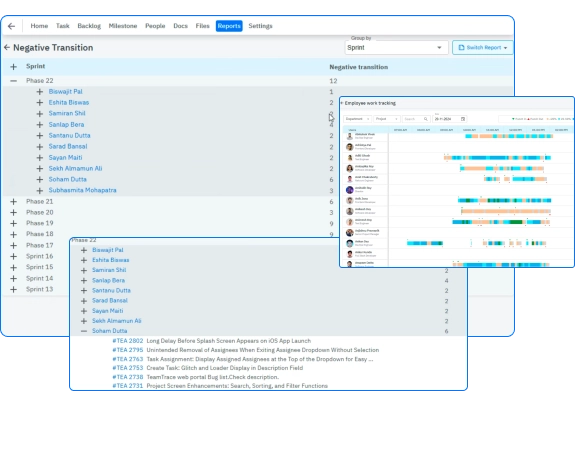Expand all rows using Sprint header plus
Screen dimensions: 575x450
pos(14,66)
